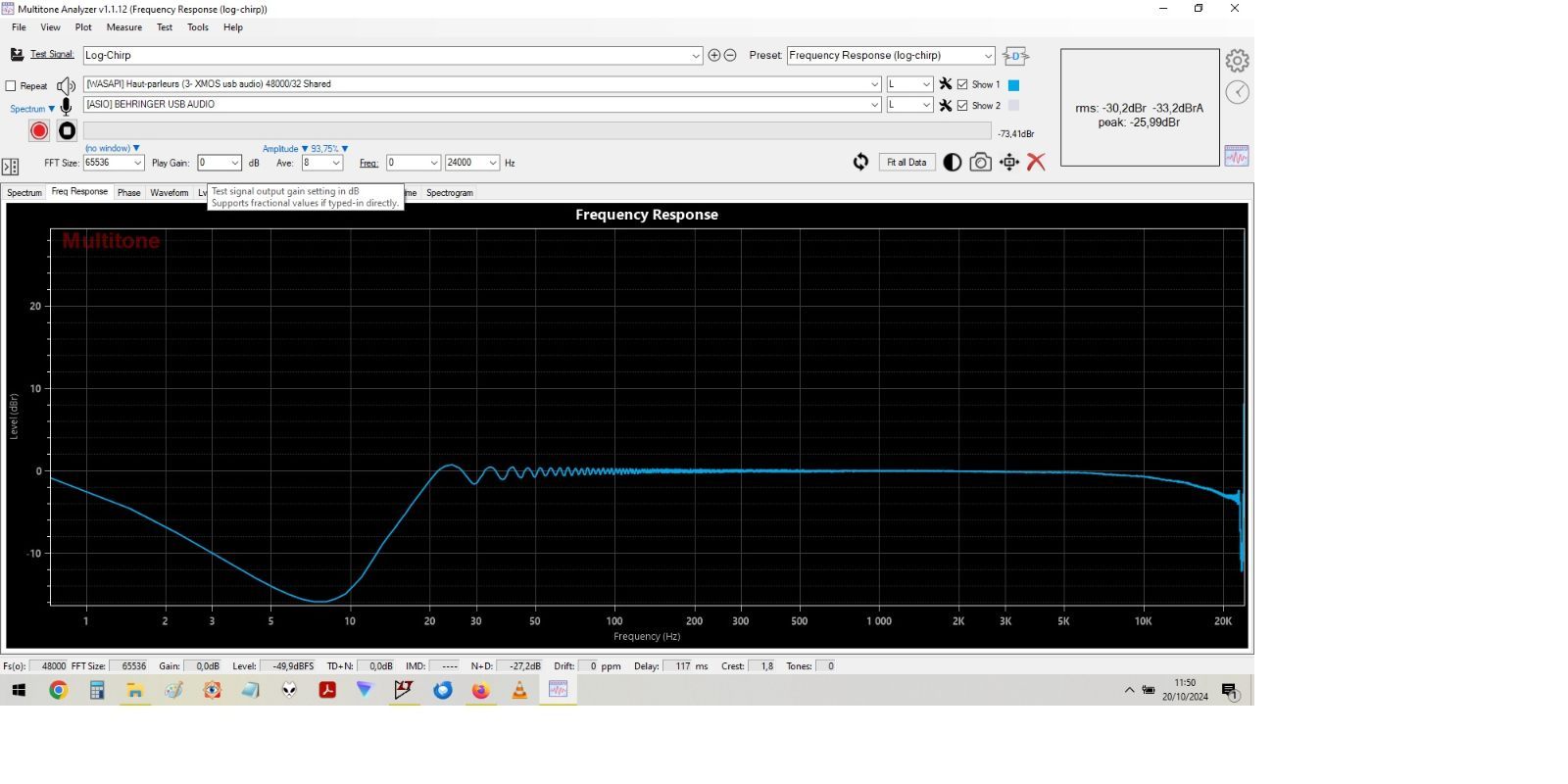
Task: Open Chrome from the taskbar
Action: click(x=58, y=690)
